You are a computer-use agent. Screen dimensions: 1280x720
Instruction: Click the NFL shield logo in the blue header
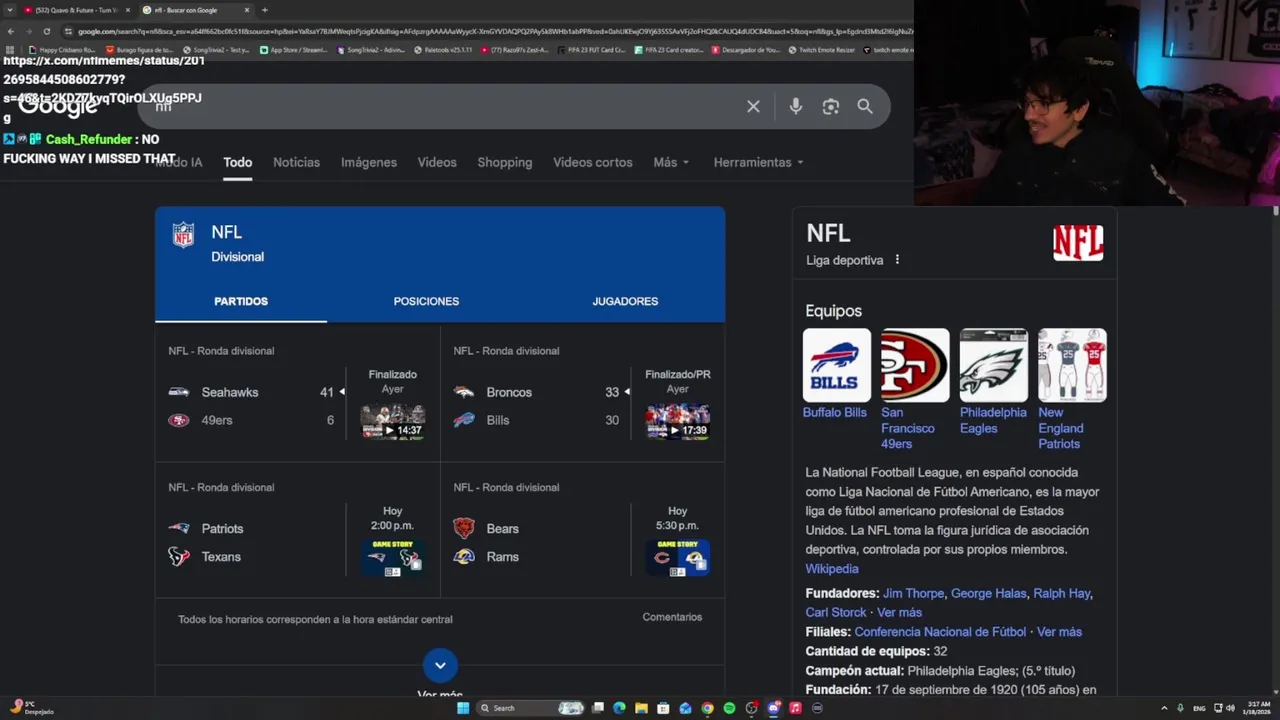pyautogui.click(x=183, y=235)
